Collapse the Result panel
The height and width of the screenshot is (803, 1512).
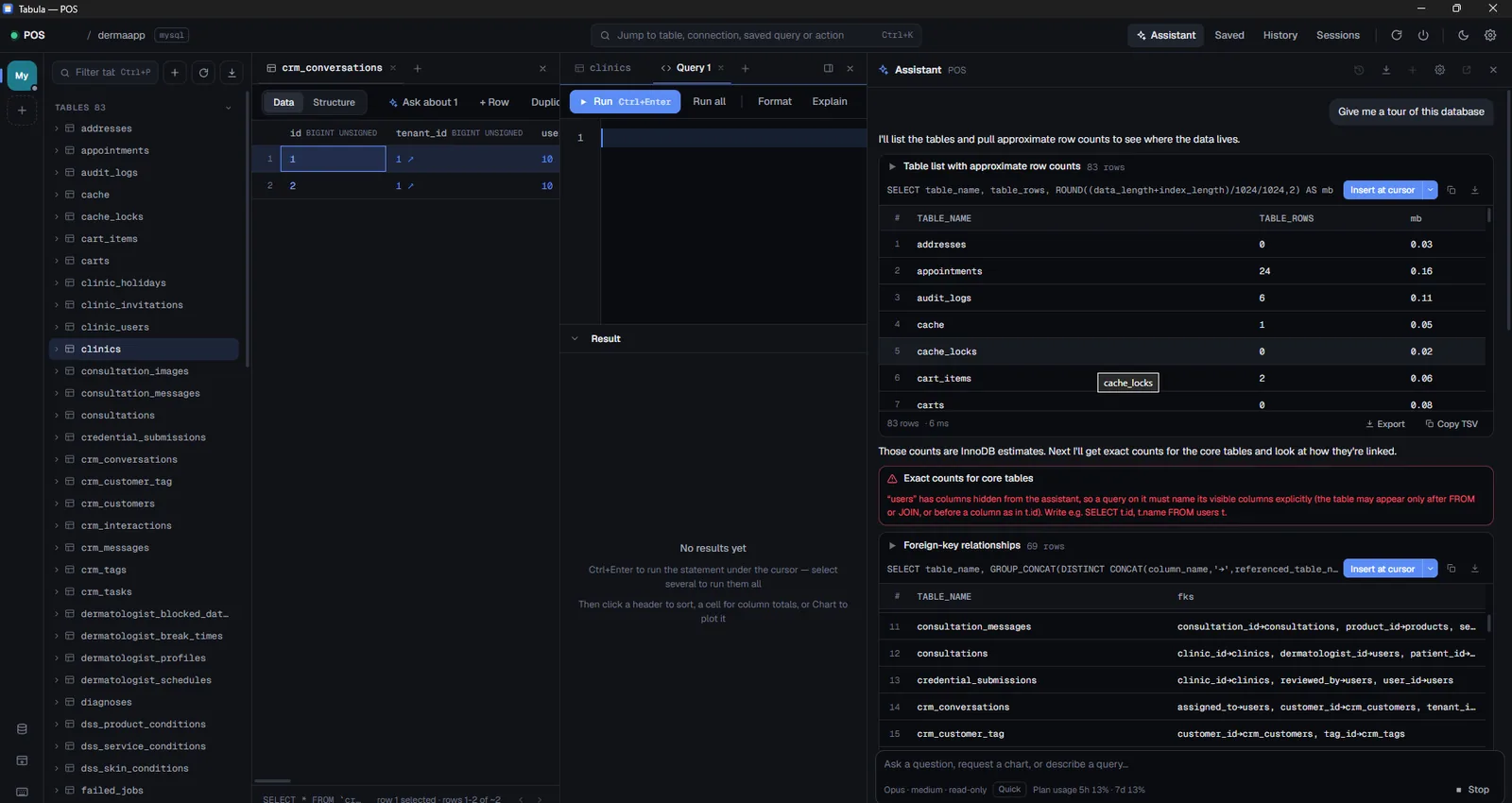574,339
